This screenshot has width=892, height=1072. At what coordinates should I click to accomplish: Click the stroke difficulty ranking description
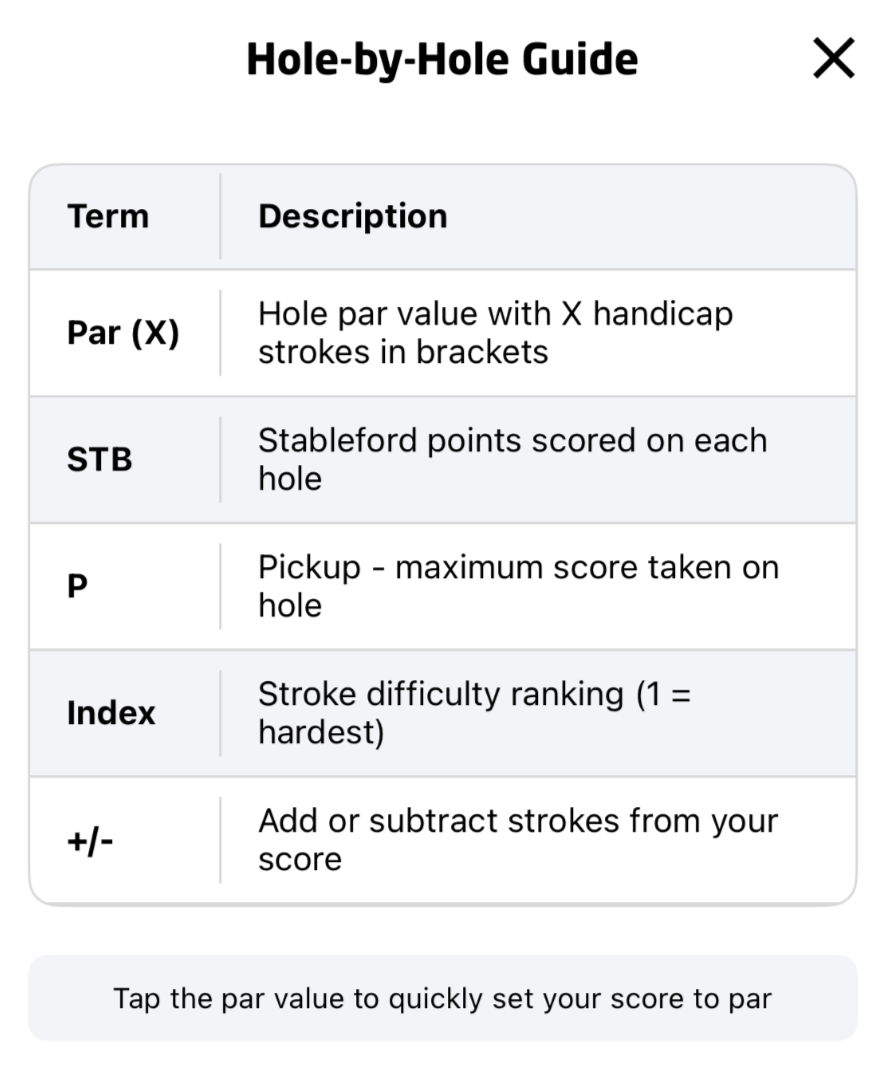click(474, 713)
